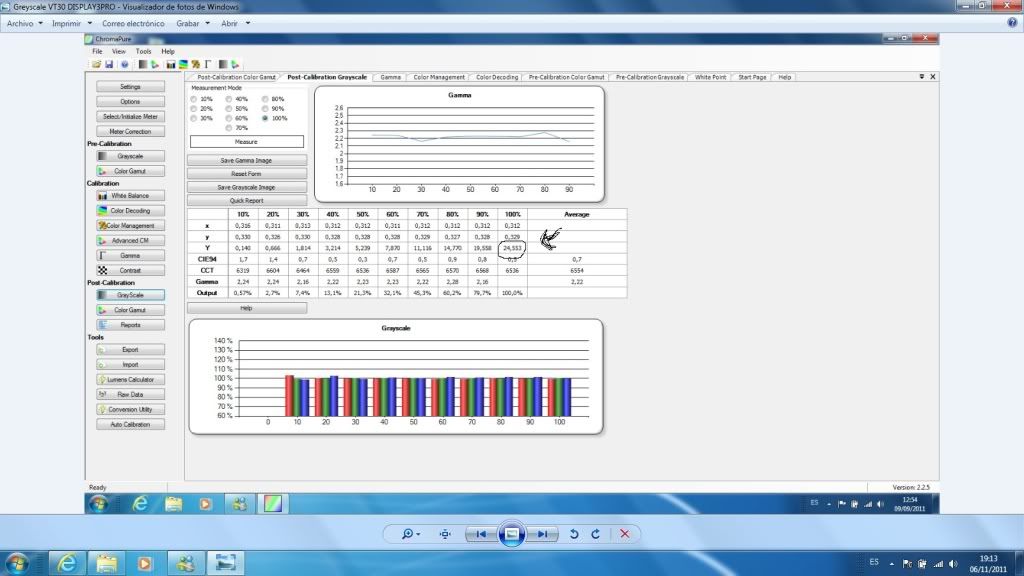Click the 100,0% Output cell
The width and height of the screenshot is (1024, 576).
[x=512, y=293]
